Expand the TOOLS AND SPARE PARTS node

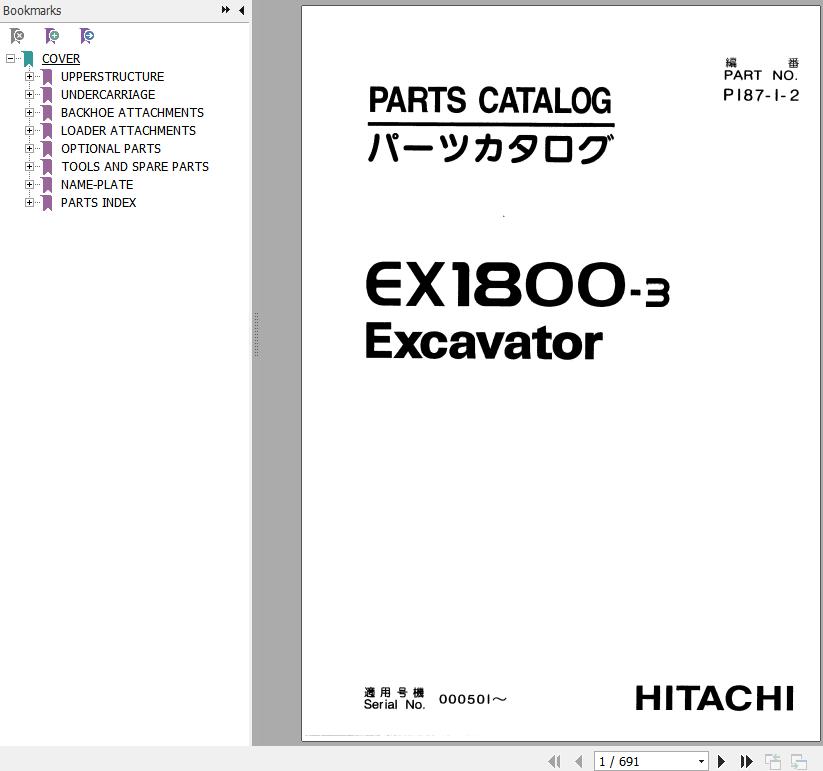tap(29, 166)
